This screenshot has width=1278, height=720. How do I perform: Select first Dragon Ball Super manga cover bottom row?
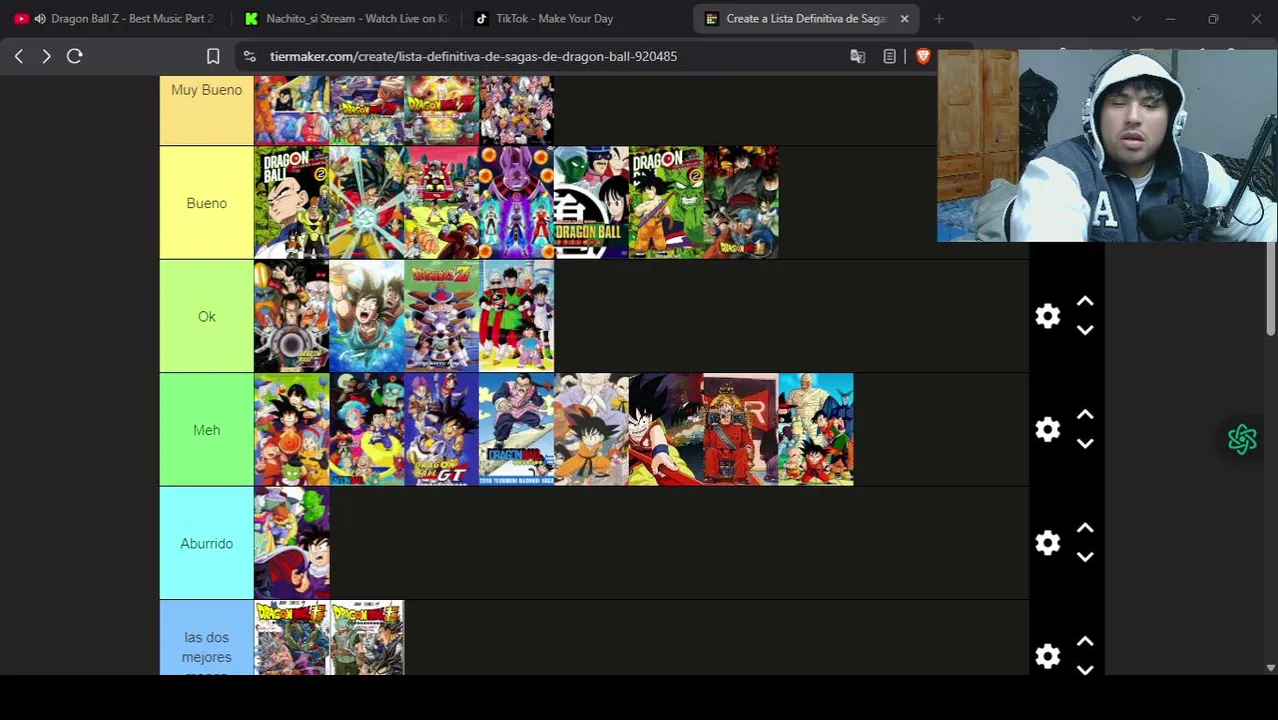pos(291,638)
